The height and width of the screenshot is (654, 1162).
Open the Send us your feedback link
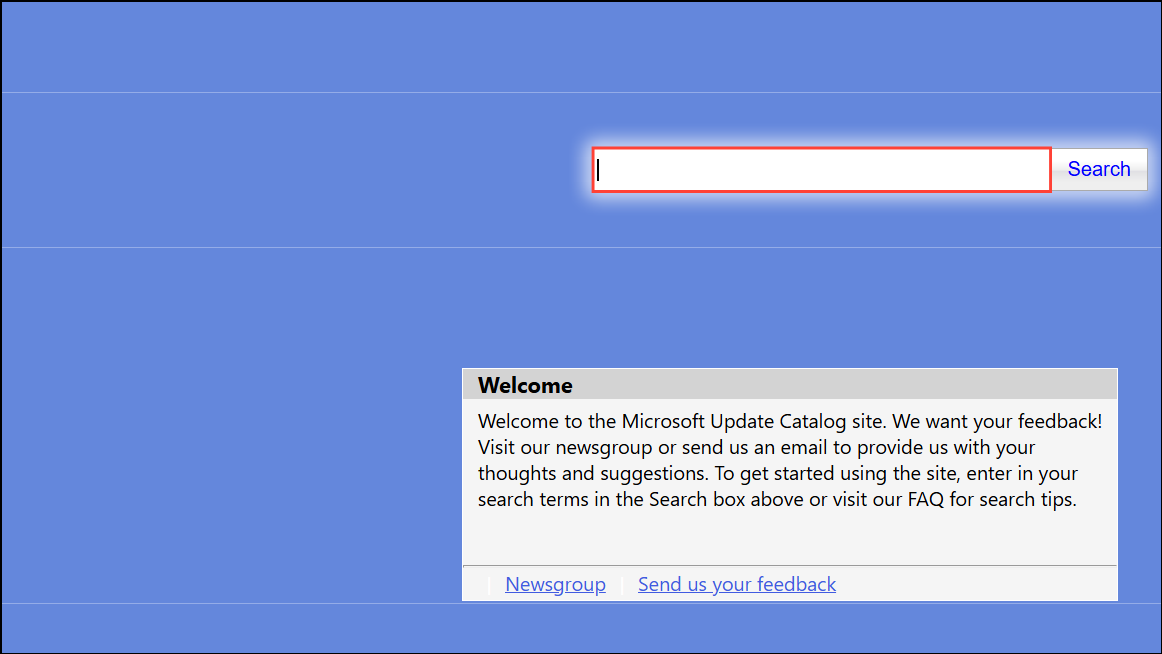point(737,584)
